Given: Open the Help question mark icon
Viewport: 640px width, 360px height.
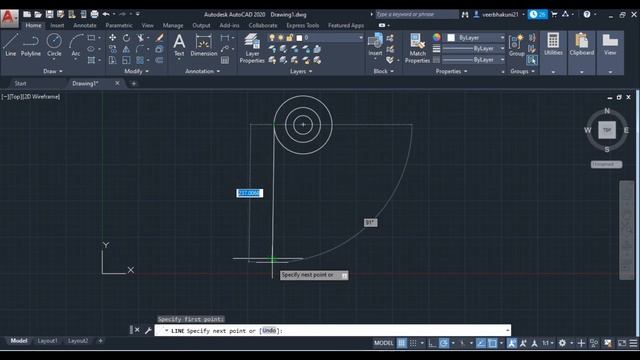Looking at the screenshot, I should tap(587, 14).
